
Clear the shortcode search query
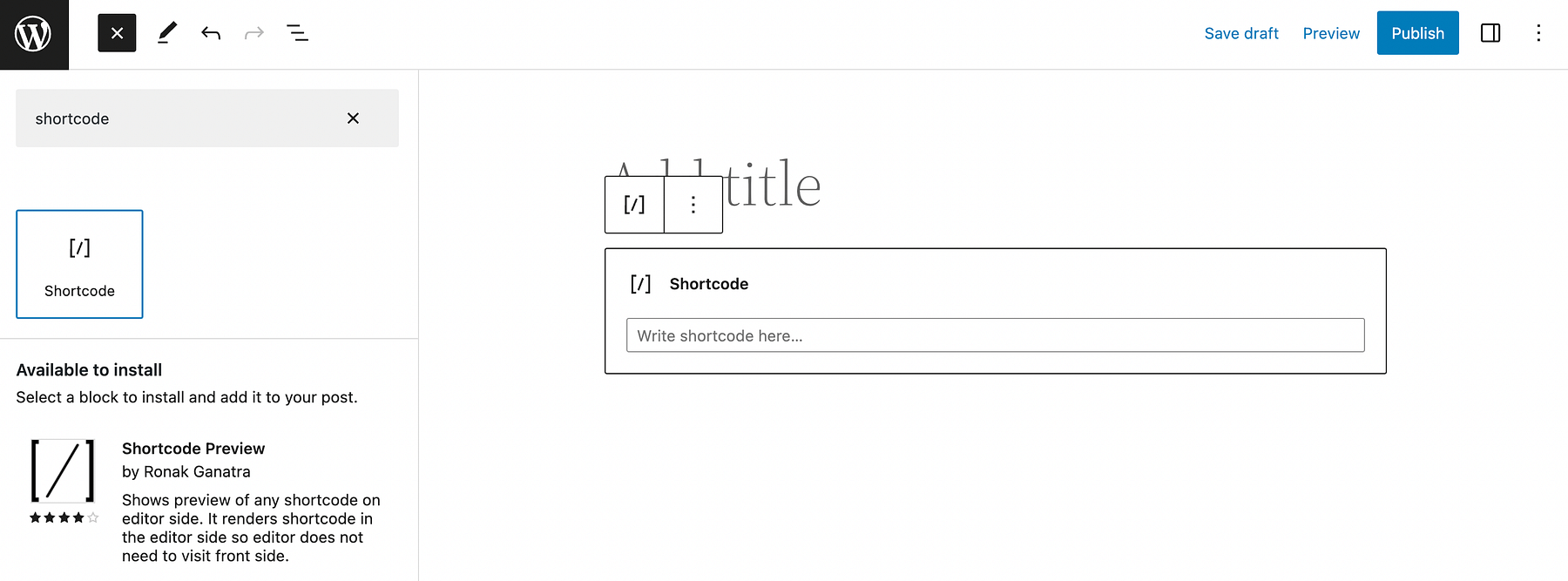click(353, 118)
